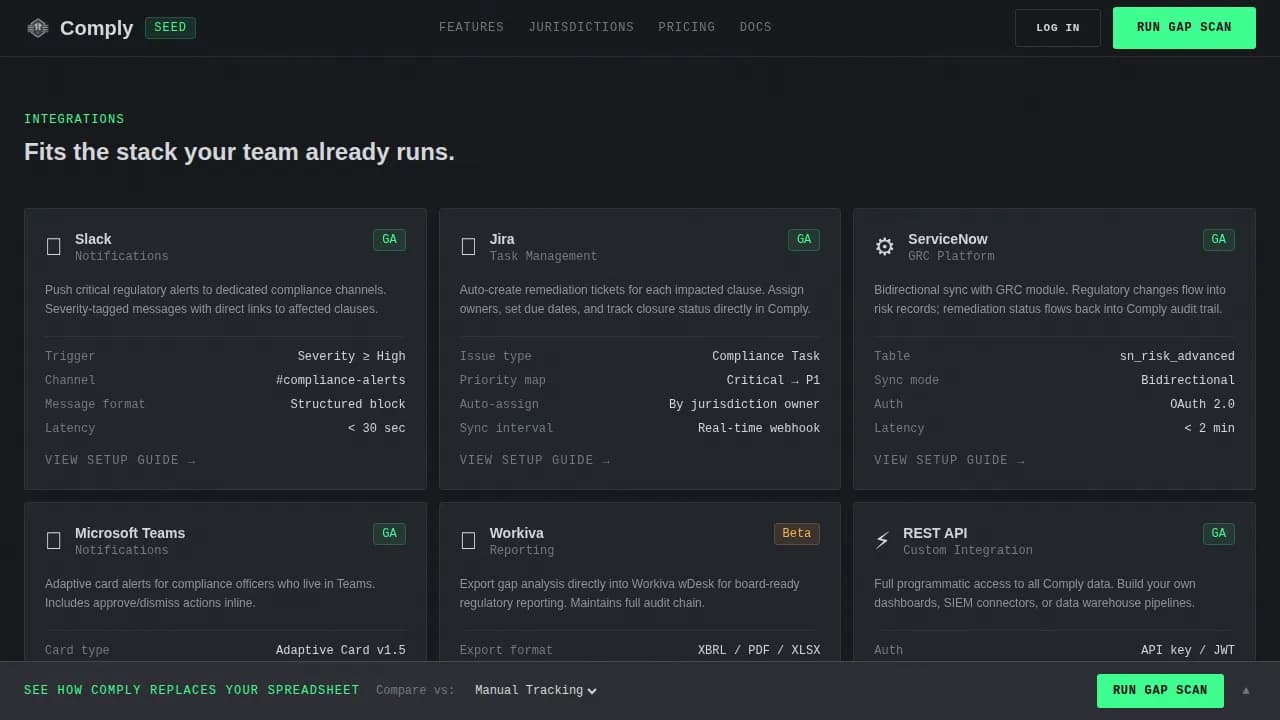Image resolution: width=1280 pixels, height=720 pixels.
Task: Click the 'Reporting' subtitle under Workiva
Action: (x=521, y=550)
